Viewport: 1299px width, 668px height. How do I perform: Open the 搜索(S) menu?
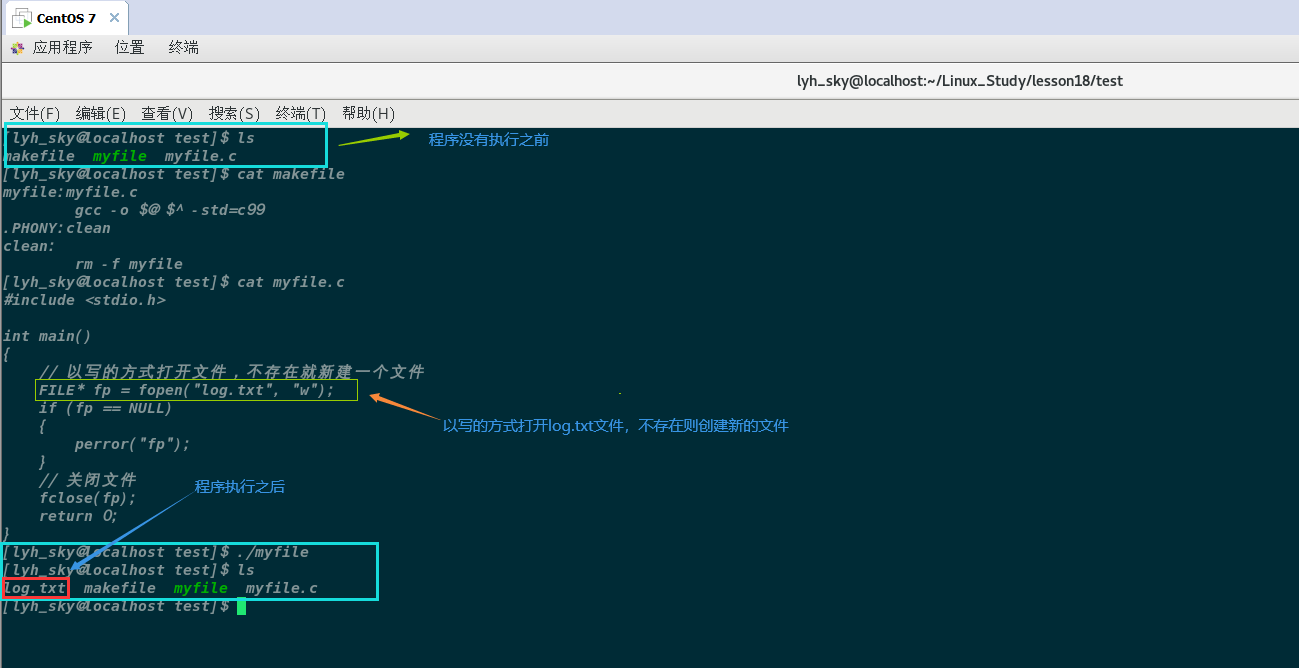pyautogui.click(x=234, y=113)
